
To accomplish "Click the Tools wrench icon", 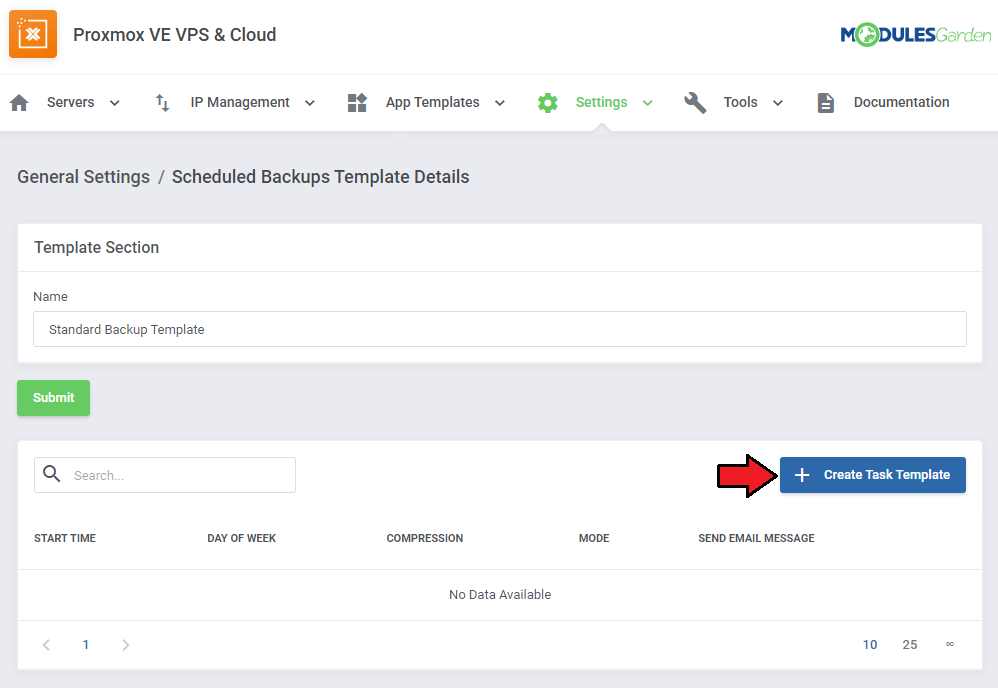I will [x=695, y=102].
